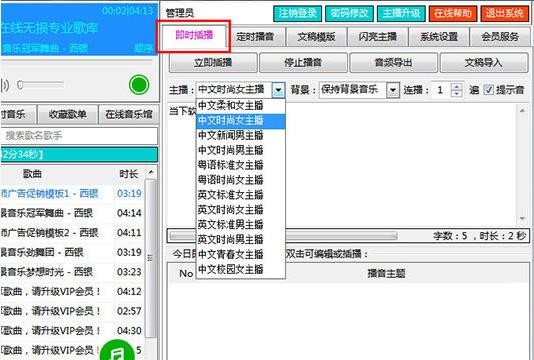Click the song list vertical scrollbar
Viewport: 534px width, 360px height.
150,259
